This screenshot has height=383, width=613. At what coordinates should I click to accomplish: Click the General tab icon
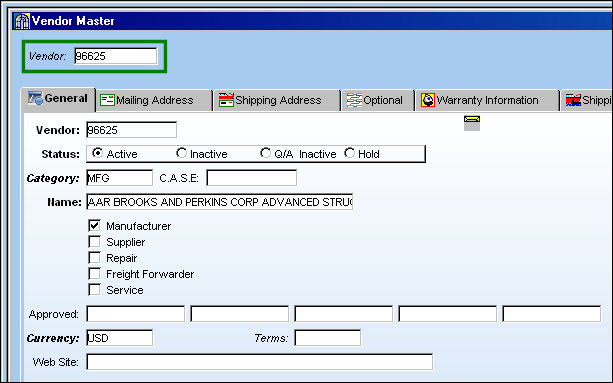[x=35, y=98]
